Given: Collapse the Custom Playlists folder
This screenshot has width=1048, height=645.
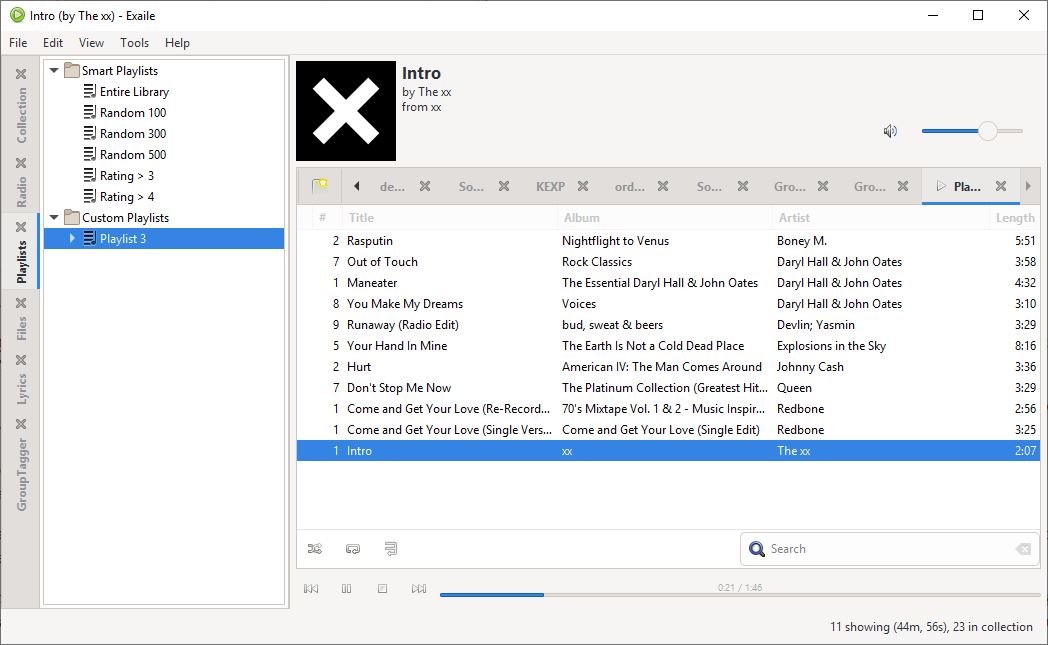Looking at the screenshot, I should pyautogui.click(x=54, y=218).
